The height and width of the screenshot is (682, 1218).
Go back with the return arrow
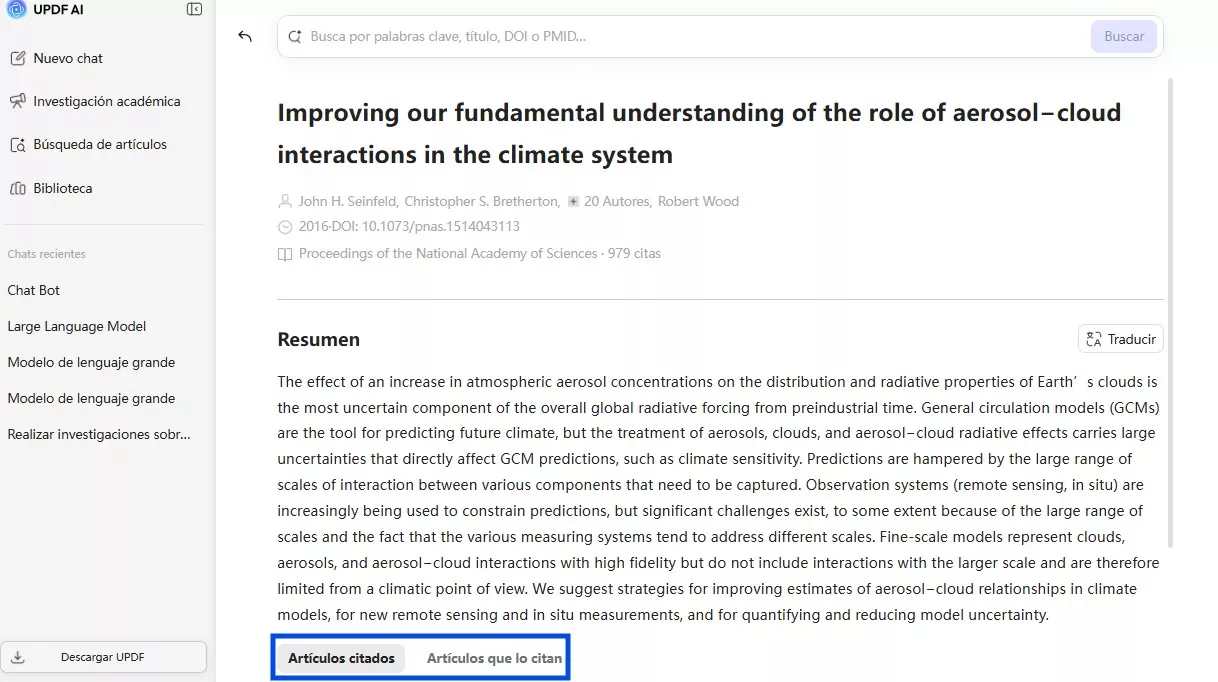pyautogui.click(x=245, y=37)
